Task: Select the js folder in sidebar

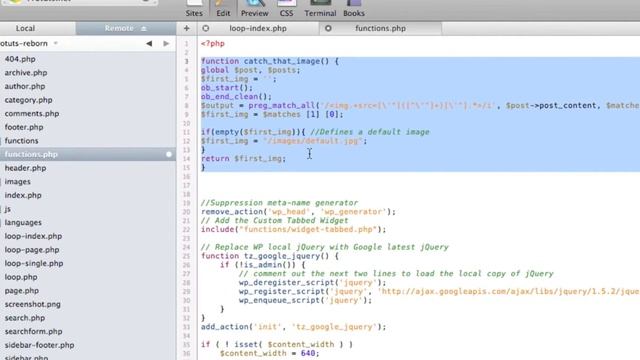Action: click(8, 209)
